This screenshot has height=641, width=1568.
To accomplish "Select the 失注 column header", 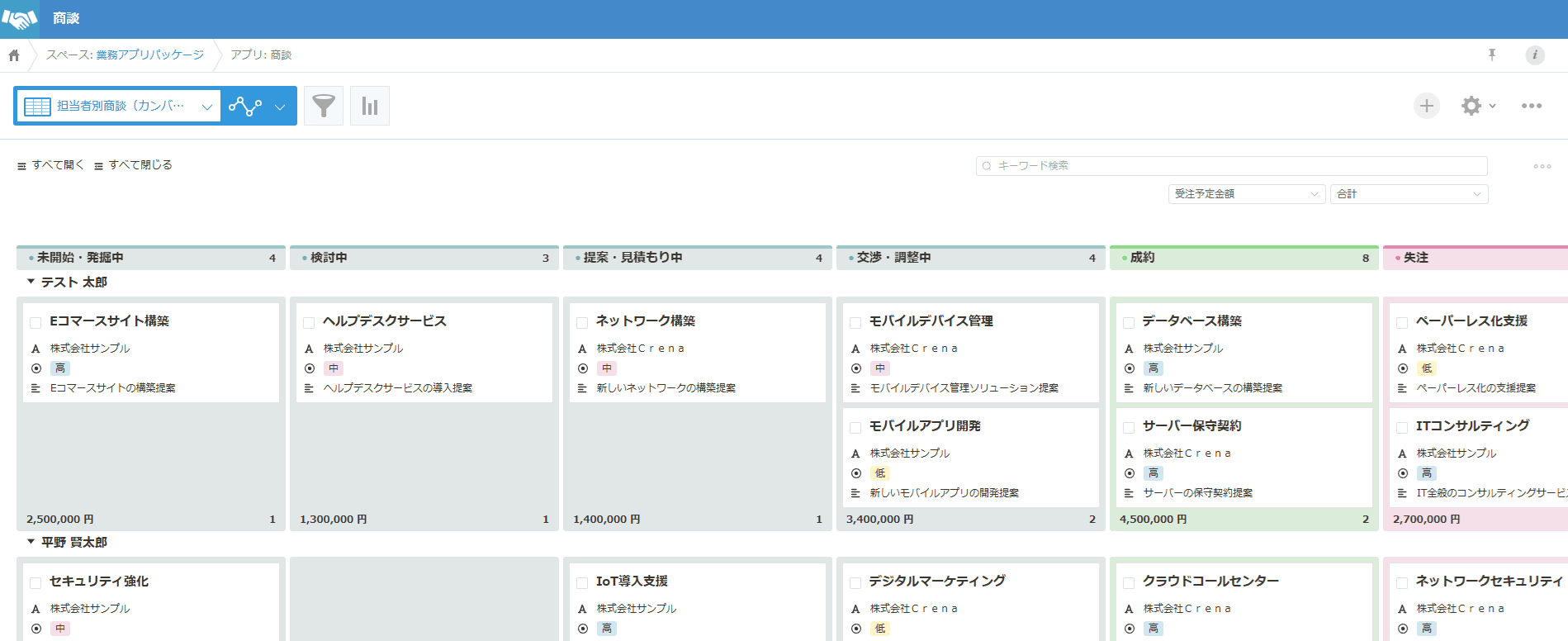I will point(1476,258).
